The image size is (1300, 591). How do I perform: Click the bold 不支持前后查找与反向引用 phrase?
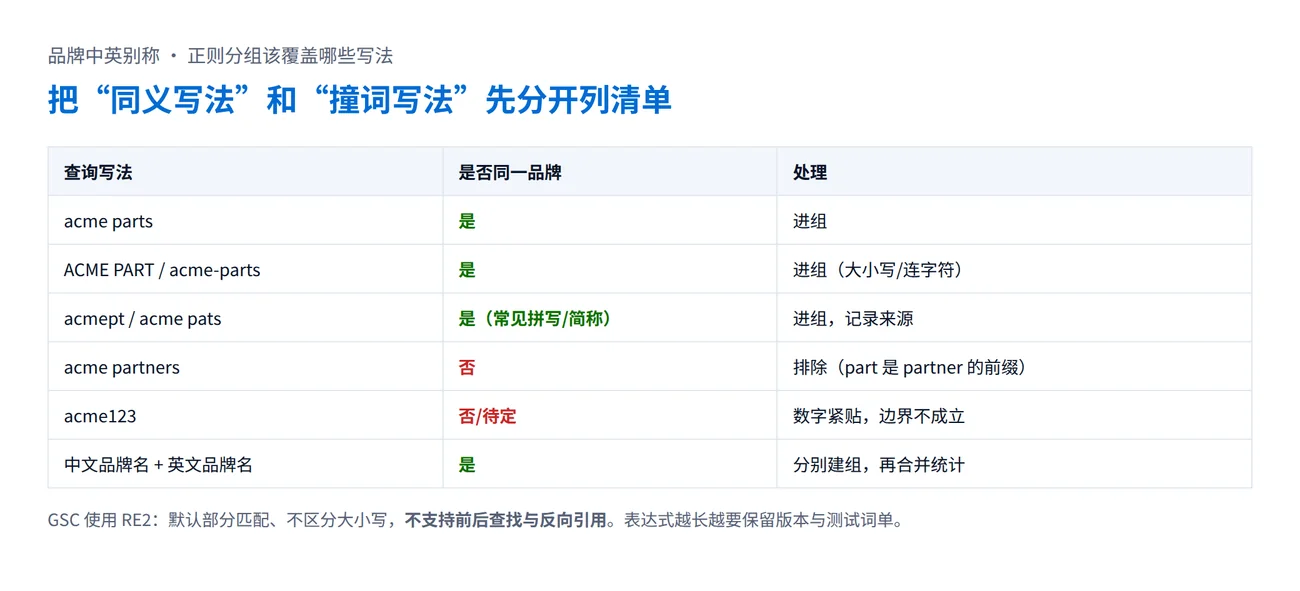pos(507,520)
